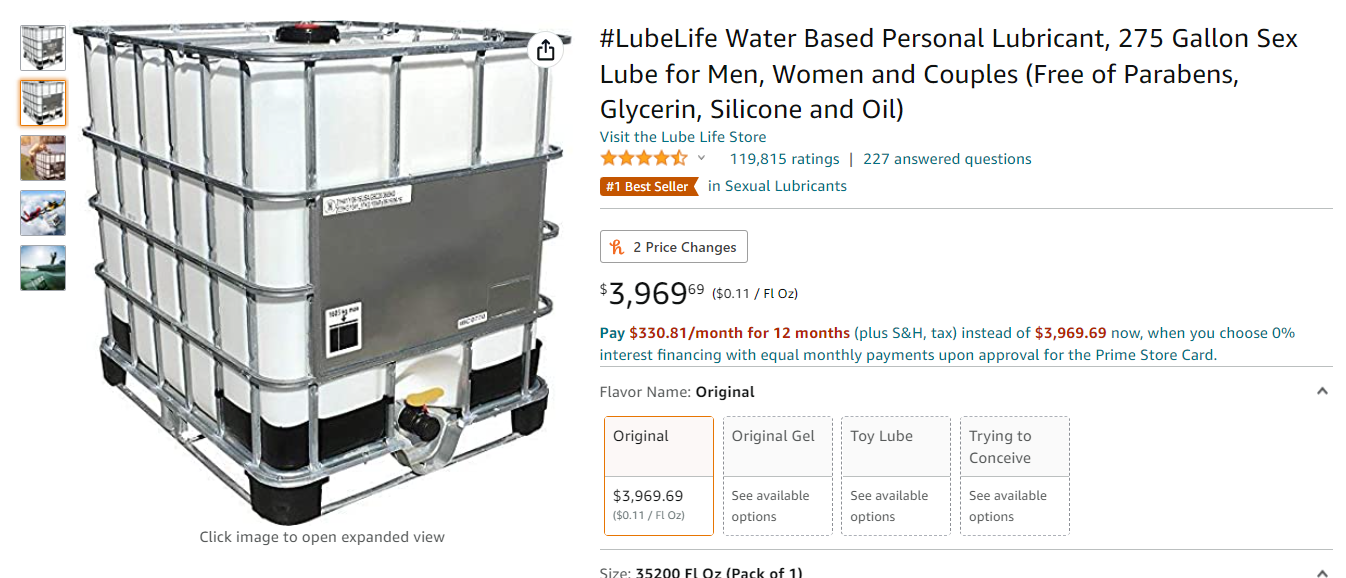Open the rating breakdown chevron beside stars
This screenshot has height=578, width=1346.
[x=702, y=158]
